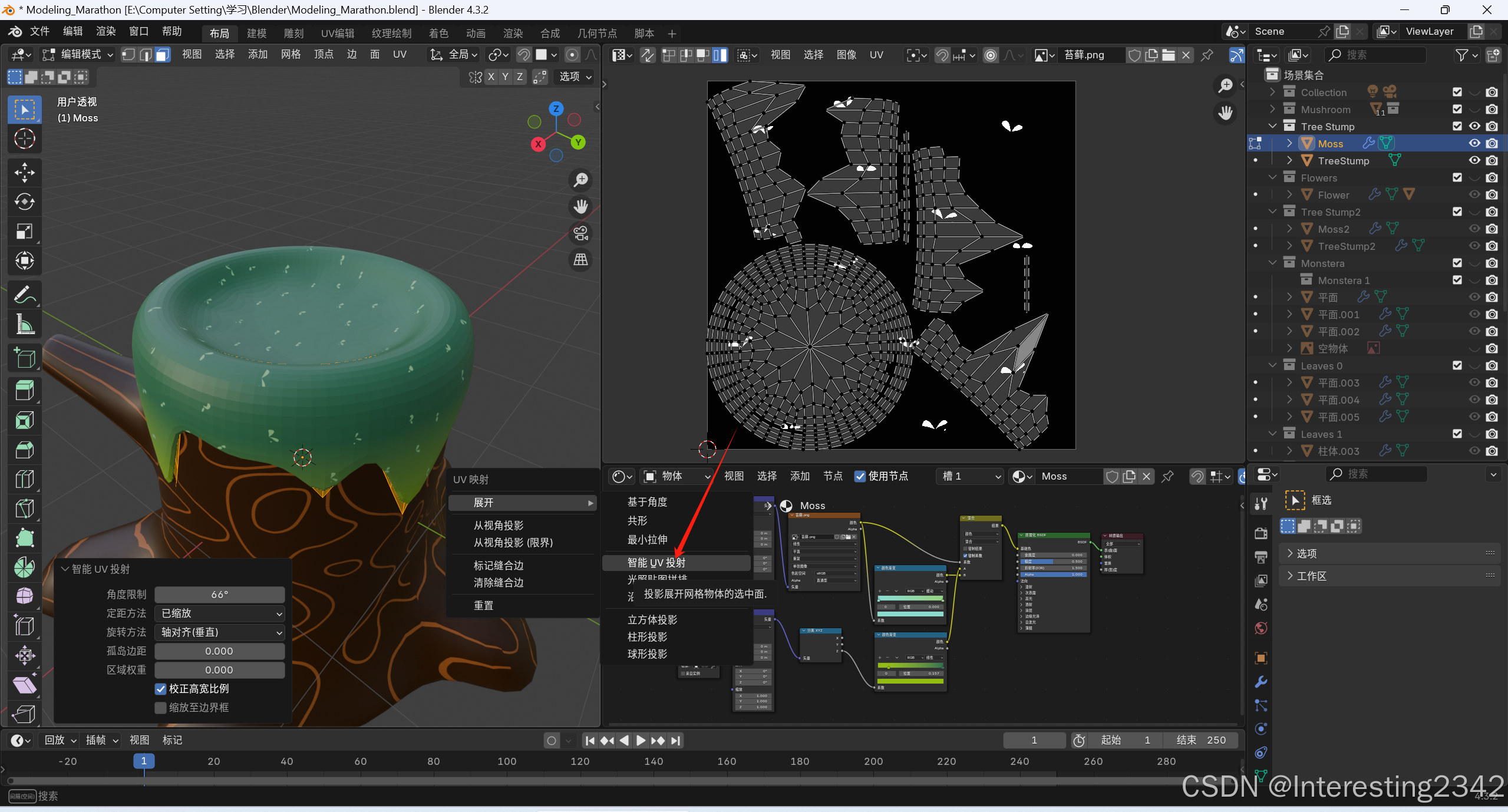Image resolution: width=1508 pixels, height=812 pixels.
Task: Toggle camera view in the 3D viewport
Action: [x=580, y=233]
